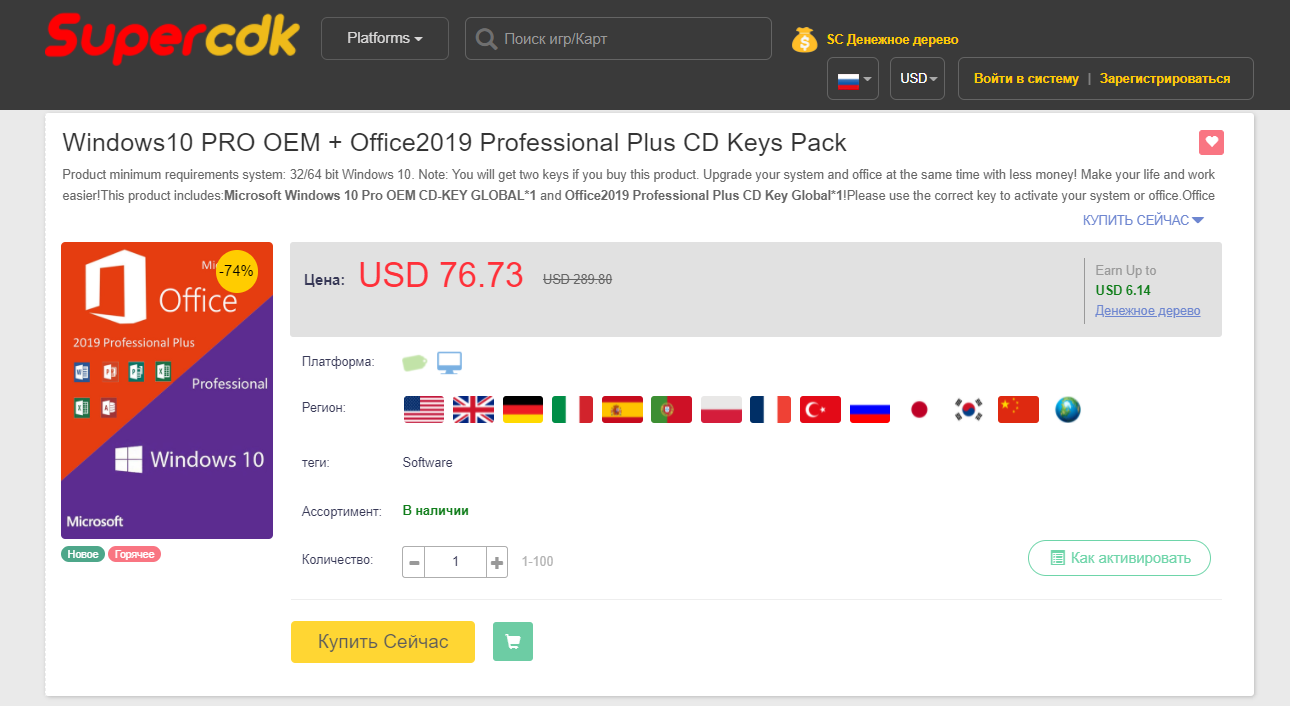Open the language flag dropdown
Screen dimensions: 1290x706
[x=852, y=78]
